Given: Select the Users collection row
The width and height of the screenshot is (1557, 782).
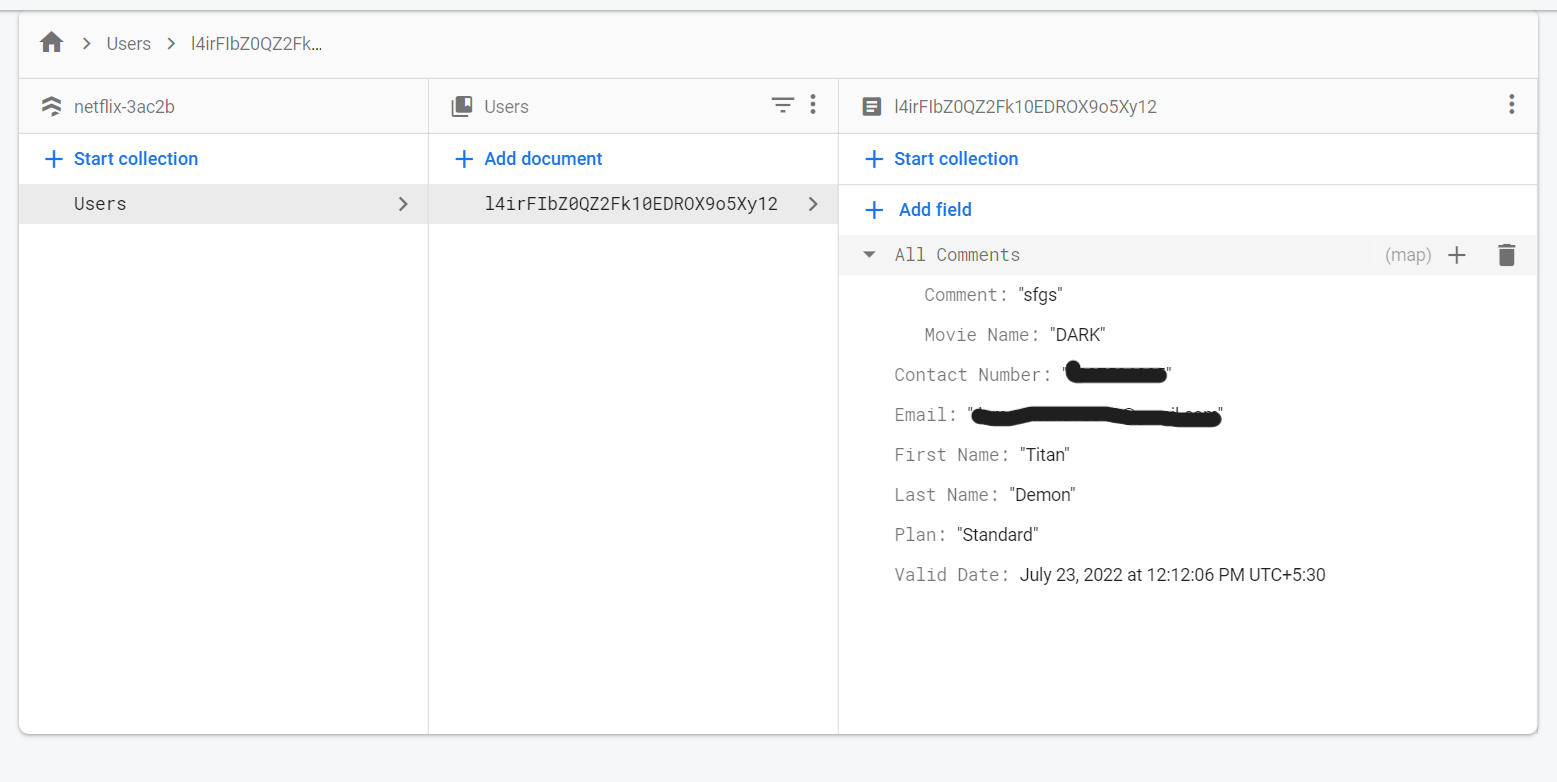Looking at the screenshot, I should [x=223, y=204].
